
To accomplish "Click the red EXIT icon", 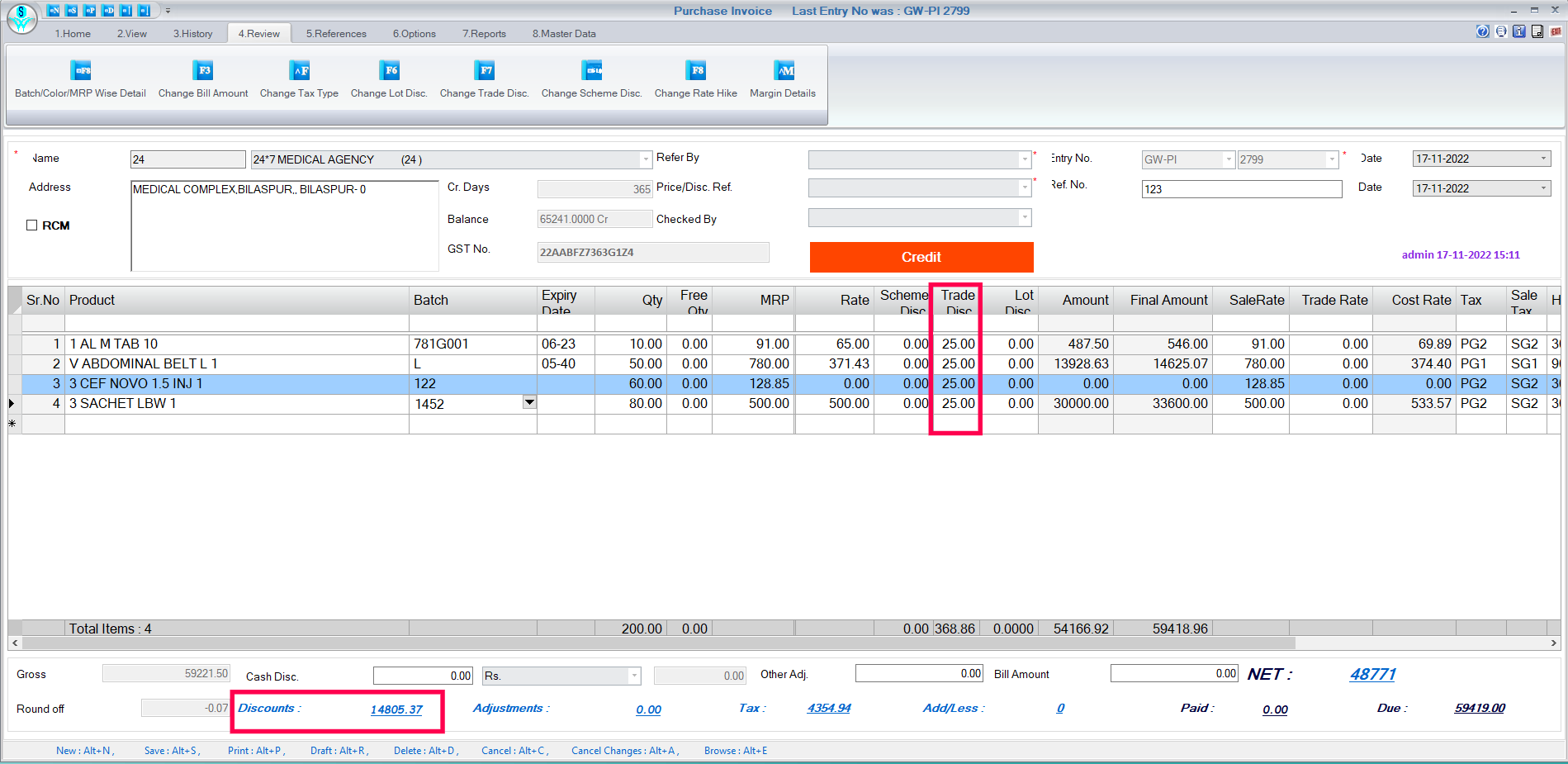I will click(x=1556, y=31).
